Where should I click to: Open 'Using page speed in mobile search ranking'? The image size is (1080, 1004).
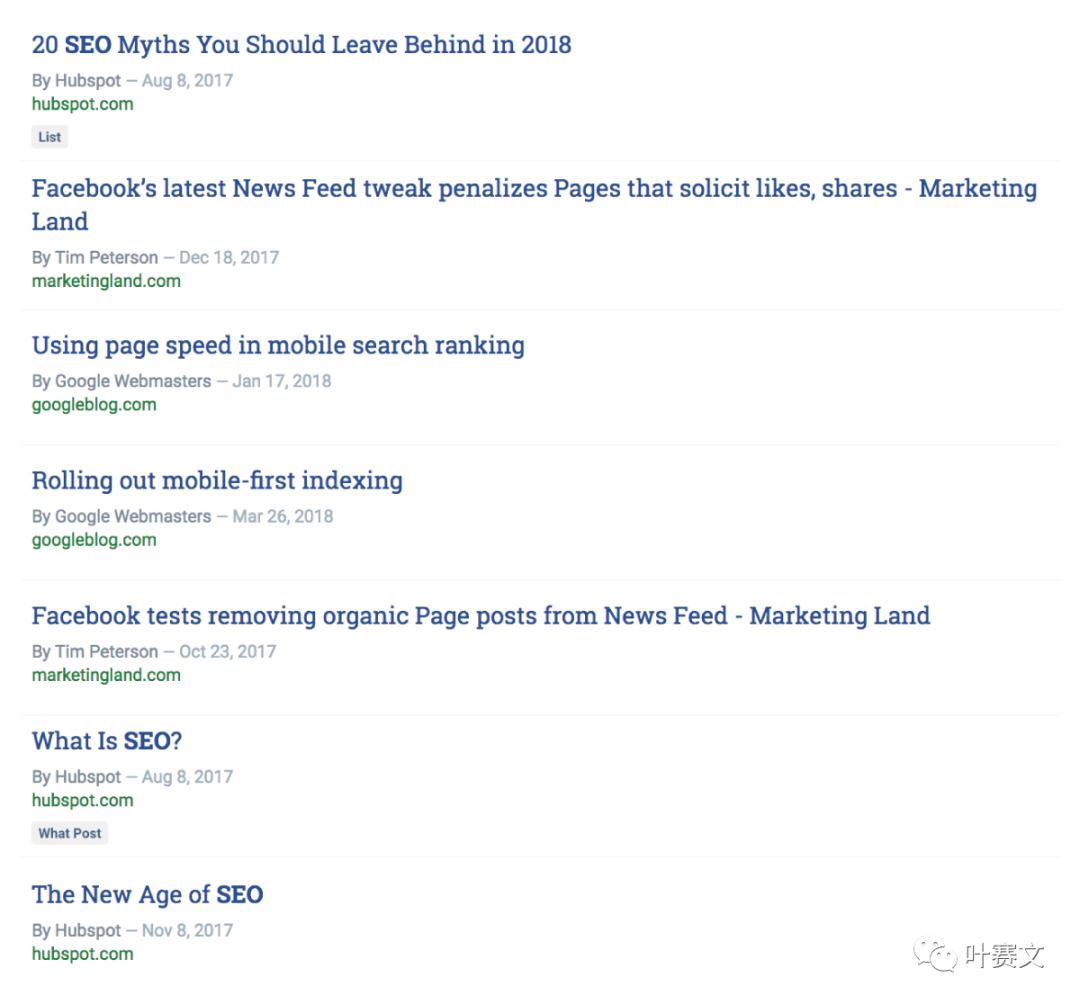[278, 346]
